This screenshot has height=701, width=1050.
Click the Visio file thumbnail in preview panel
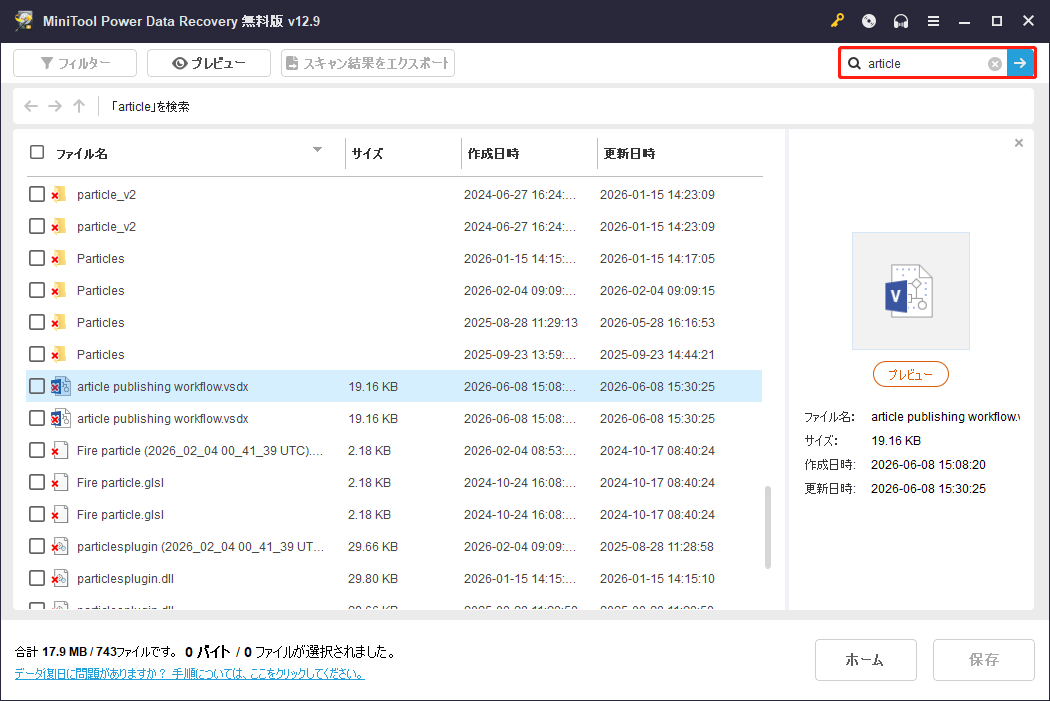point(910,291)
